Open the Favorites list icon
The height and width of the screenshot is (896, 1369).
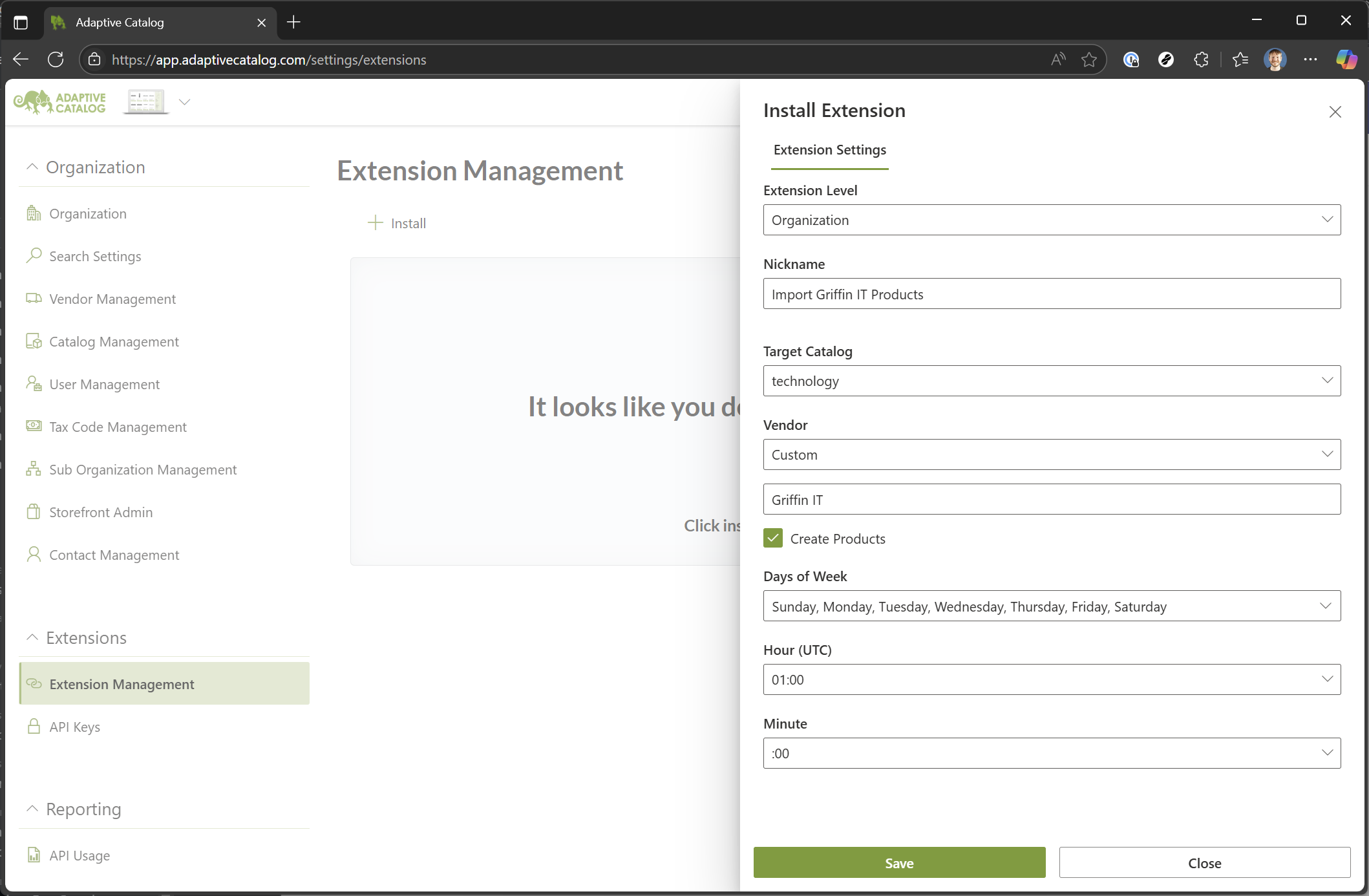click(x=1240, y=59)
